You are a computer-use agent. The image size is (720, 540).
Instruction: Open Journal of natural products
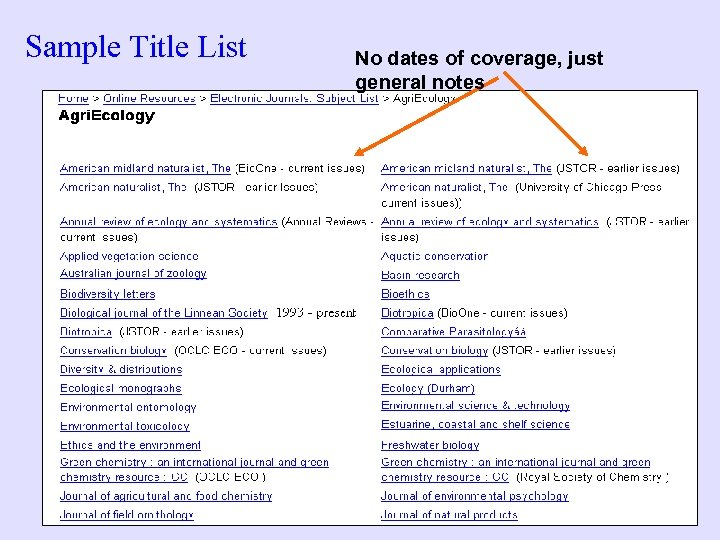[450, 515]
